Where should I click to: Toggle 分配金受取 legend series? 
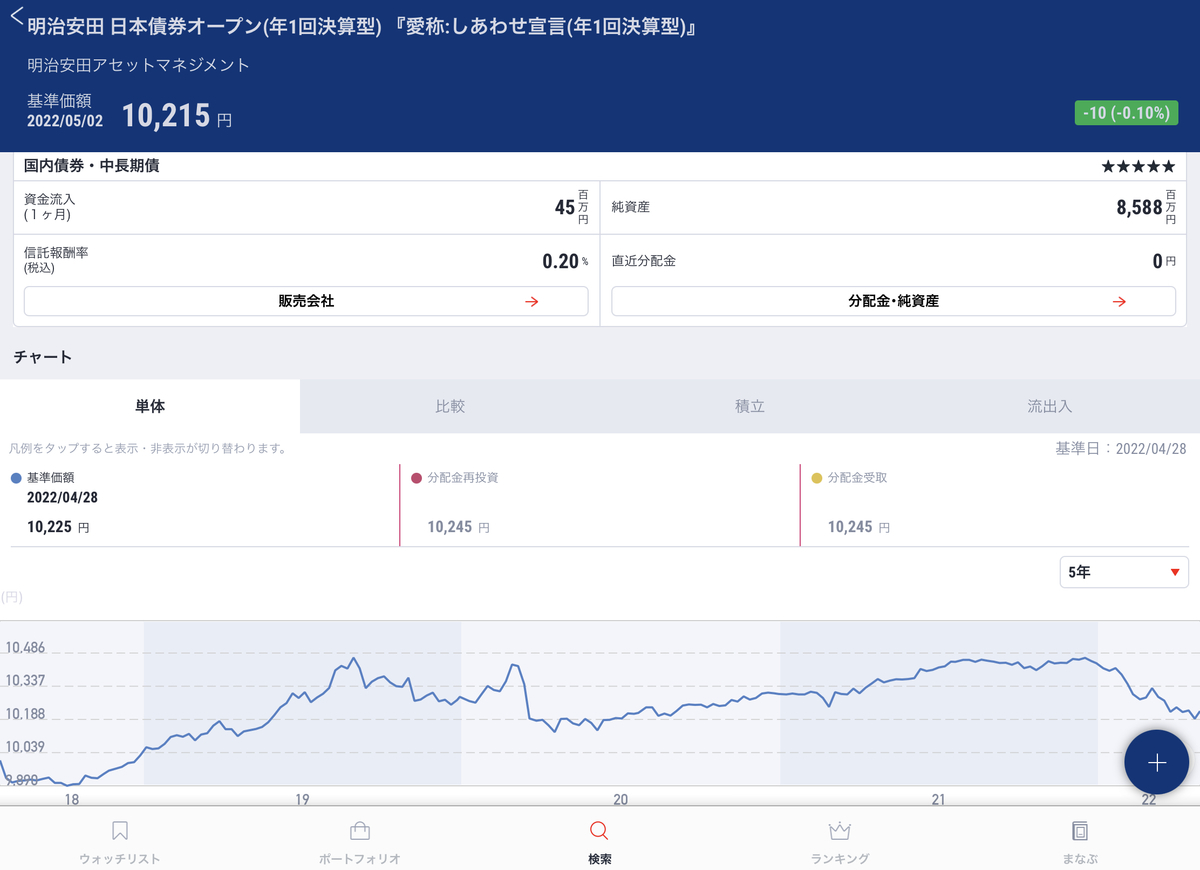click(x=849, y=478)
